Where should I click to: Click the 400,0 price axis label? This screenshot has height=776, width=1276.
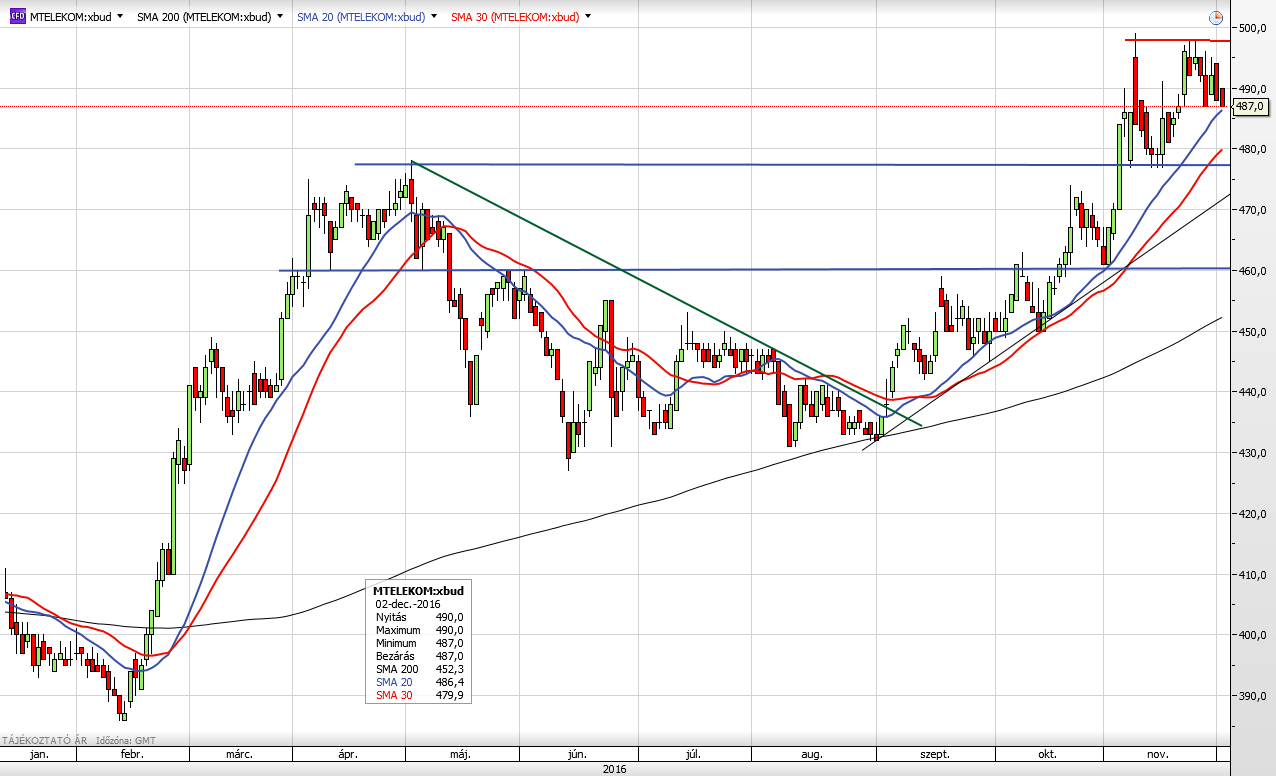[1253, 635]
